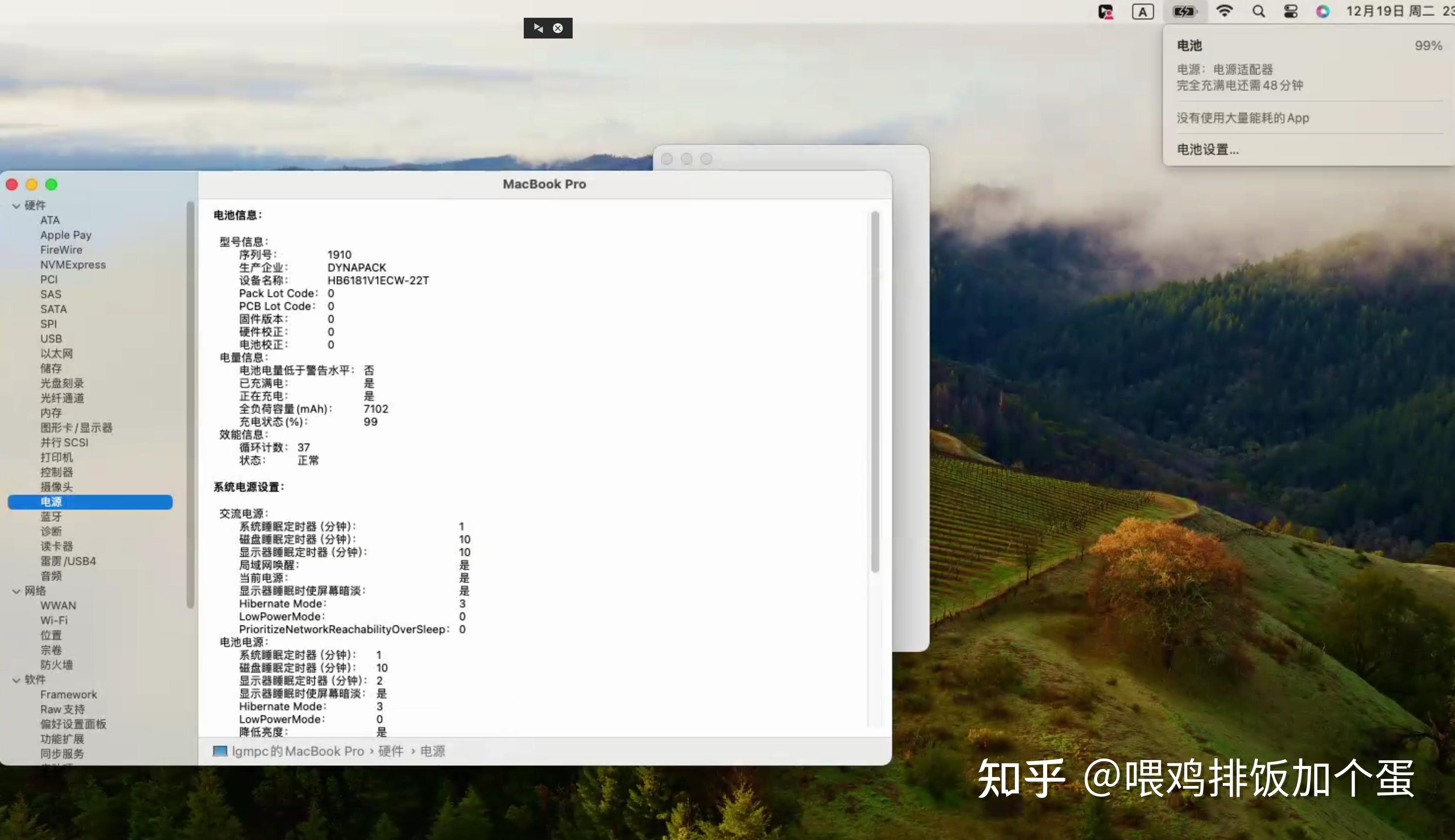Select PCI in sidebar
The image size is (1455, 840).
coord(49,279)
